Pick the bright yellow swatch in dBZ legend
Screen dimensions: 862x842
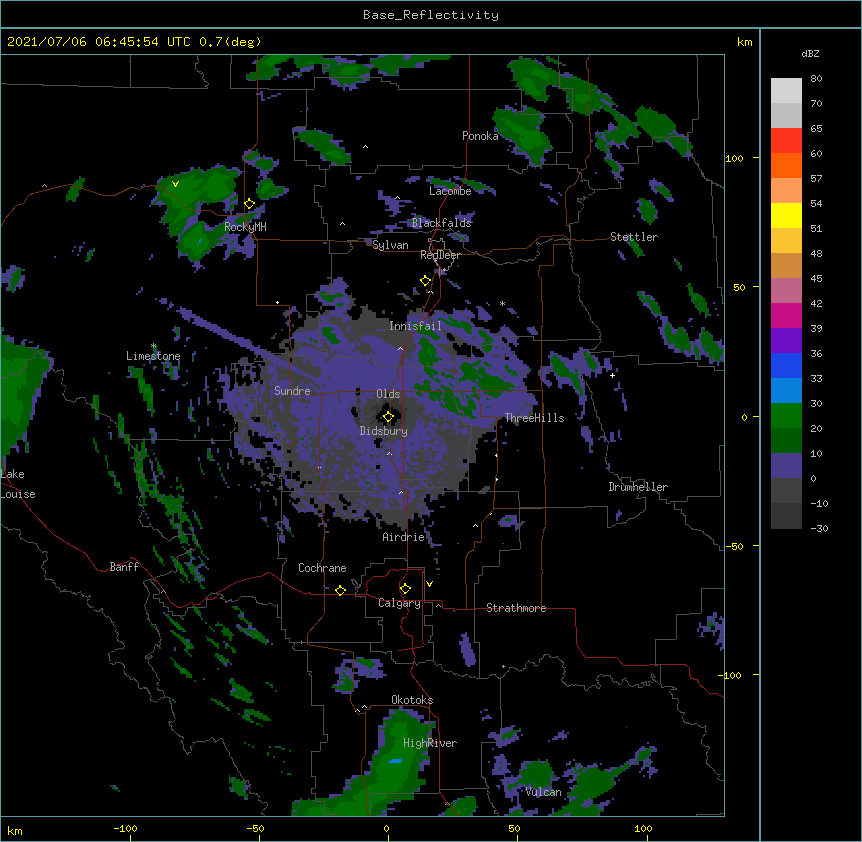point(786,215)
